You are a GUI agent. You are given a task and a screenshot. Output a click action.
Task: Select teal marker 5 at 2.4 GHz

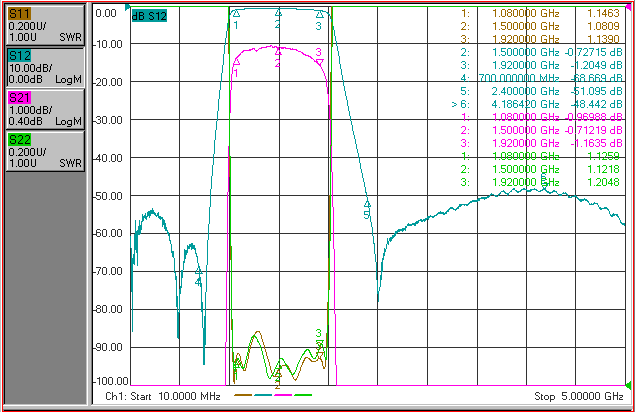pos(367,204)
